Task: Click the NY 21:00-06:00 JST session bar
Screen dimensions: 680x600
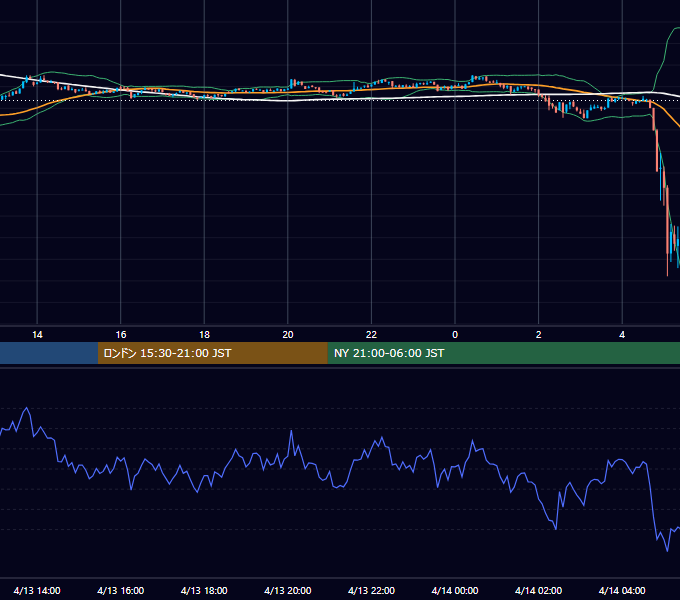Action: 503,353
